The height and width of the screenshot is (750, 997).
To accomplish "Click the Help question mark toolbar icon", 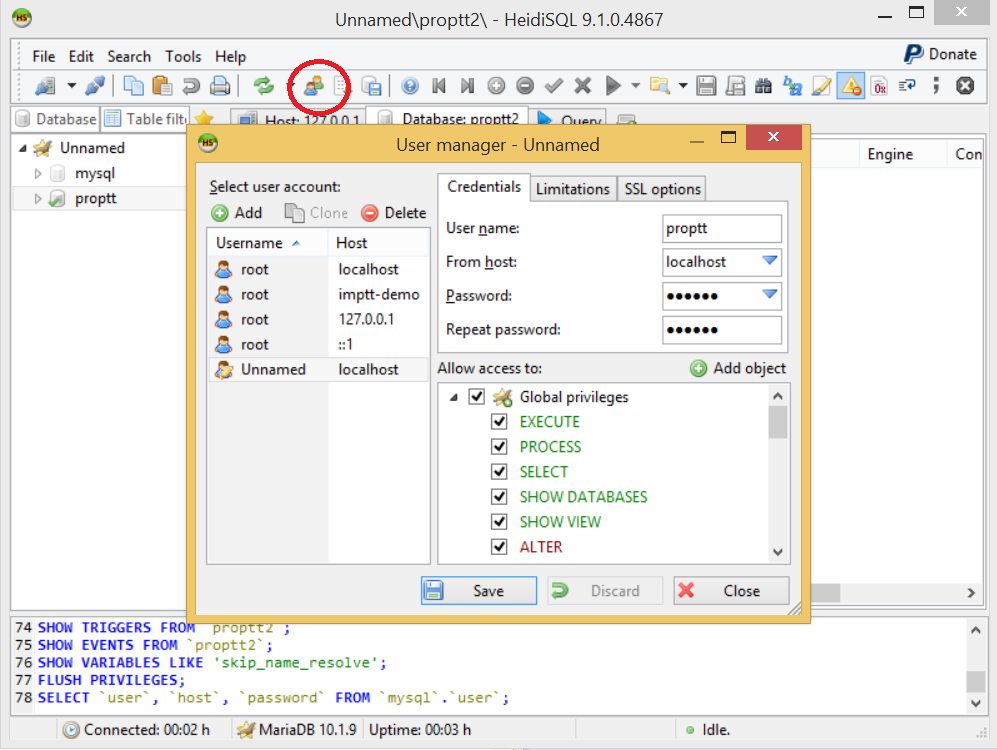I will (409, 86).
